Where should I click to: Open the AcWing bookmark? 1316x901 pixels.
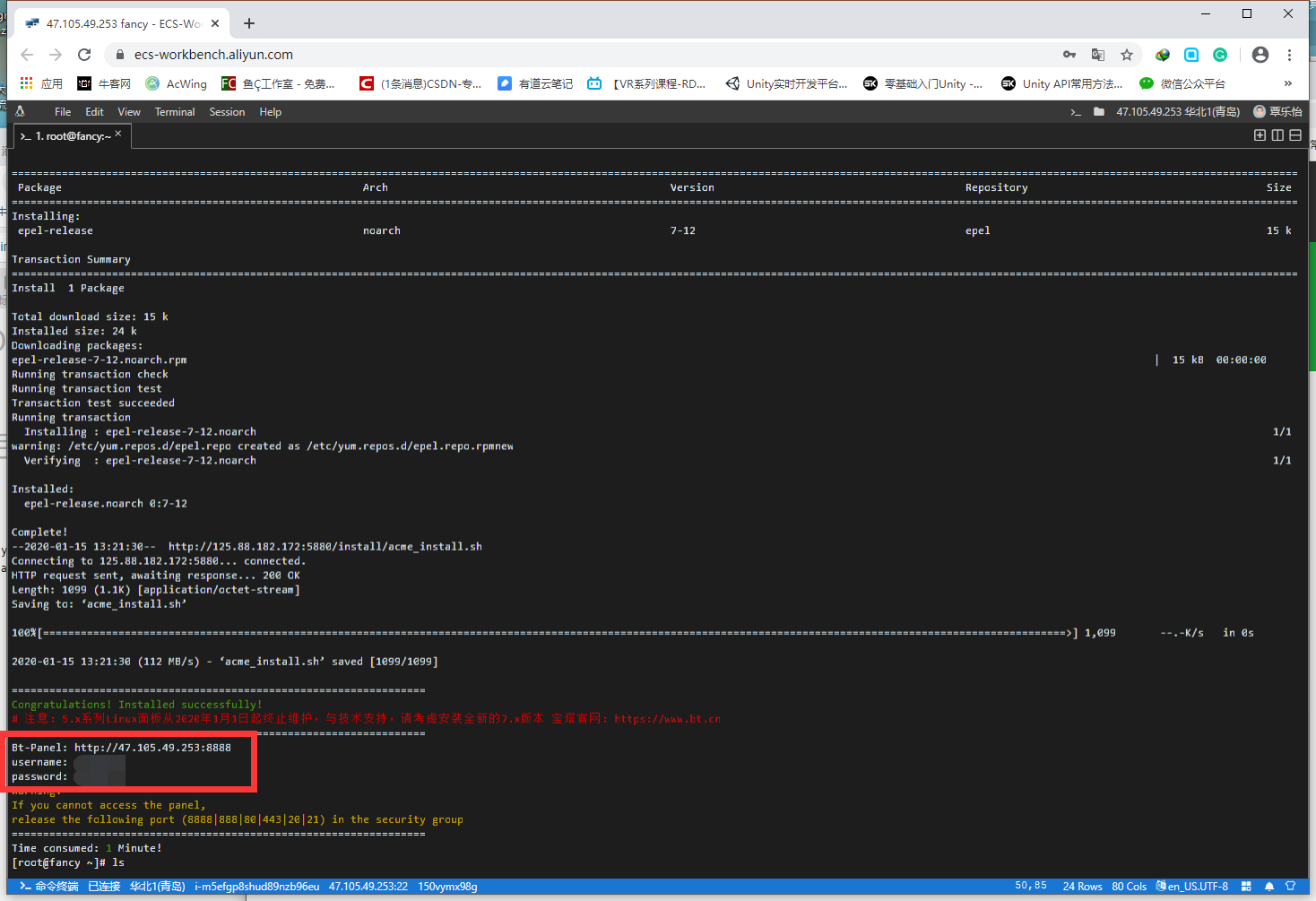click(177, 83)
